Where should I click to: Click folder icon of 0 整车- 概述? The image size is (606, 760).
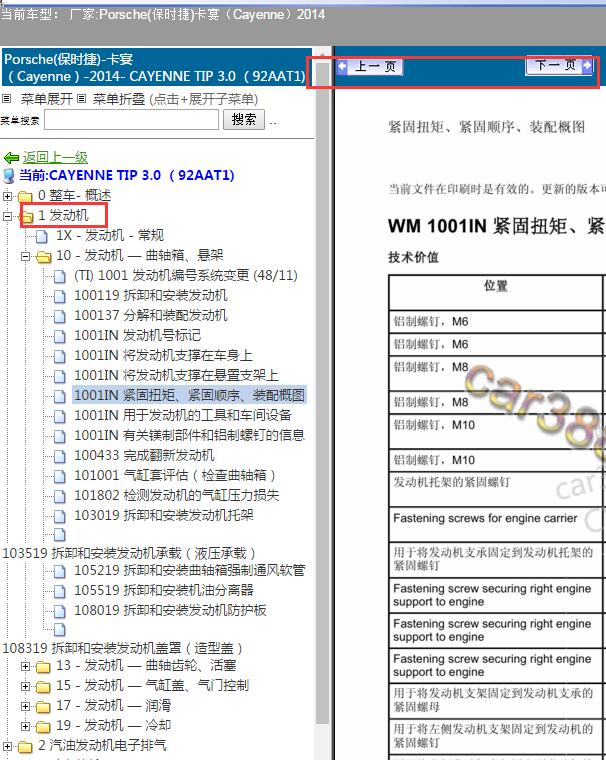25,196
